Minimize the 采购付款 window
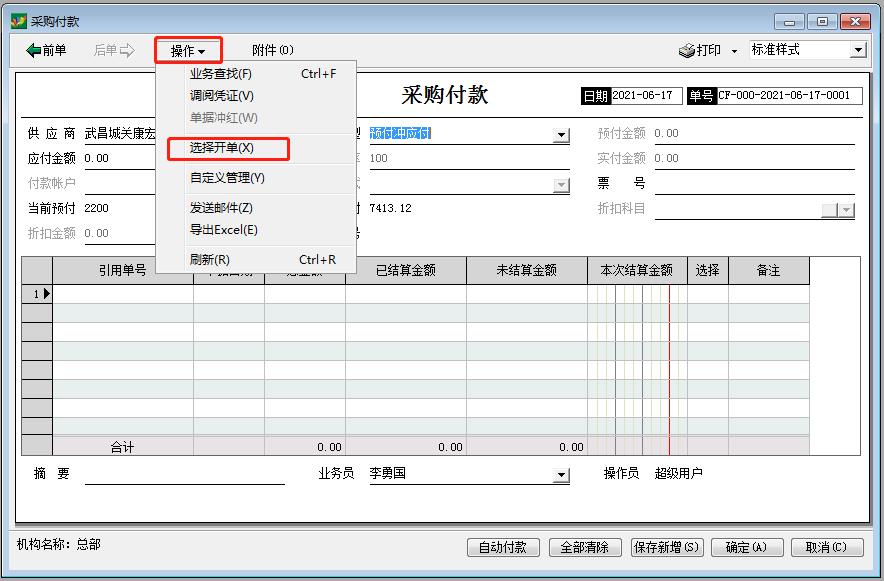The height and width of the screenshot is (581, 884). (x=789, y=22)
